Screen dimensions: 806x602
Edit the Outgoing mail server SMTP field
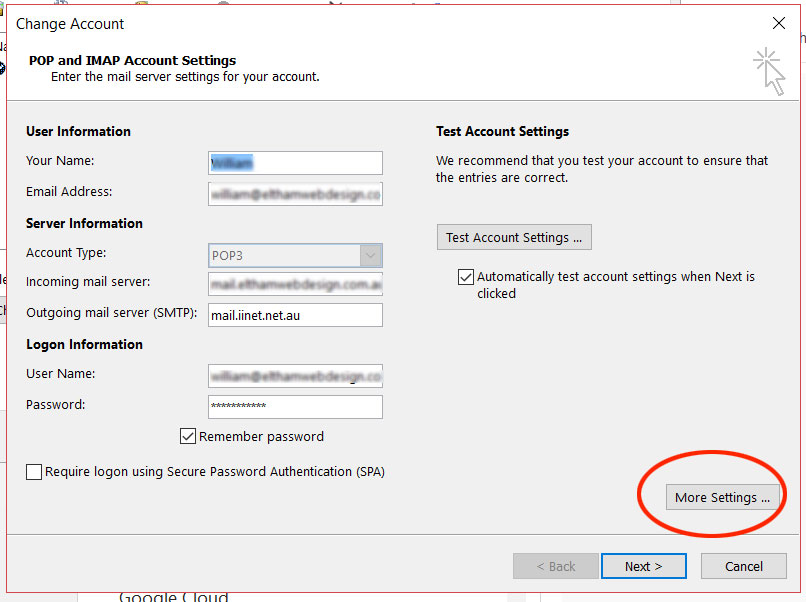click(295, 314)
